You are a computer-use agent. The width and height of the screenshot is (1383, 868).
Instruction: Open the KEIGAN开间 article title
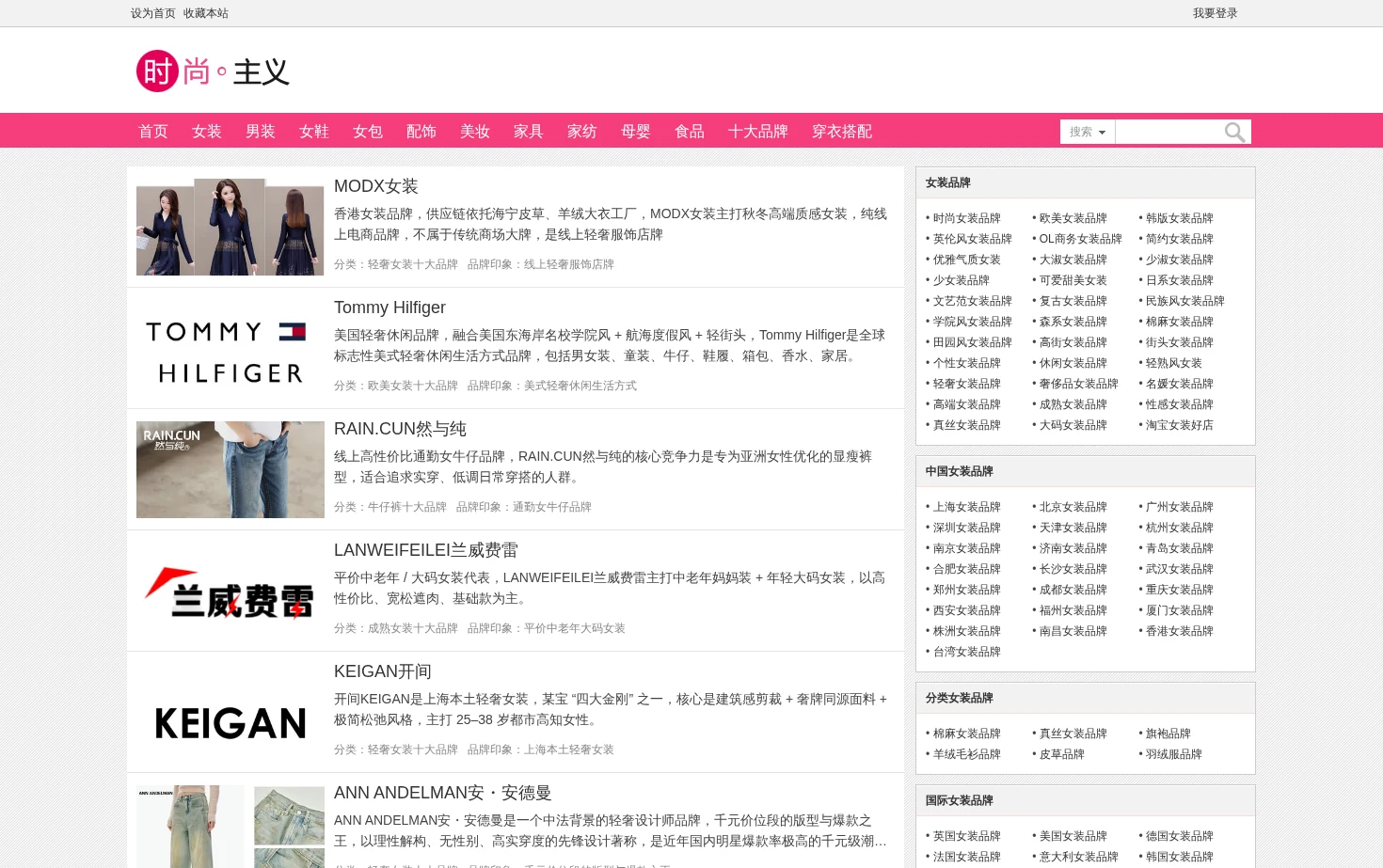[x=383, y=671]
